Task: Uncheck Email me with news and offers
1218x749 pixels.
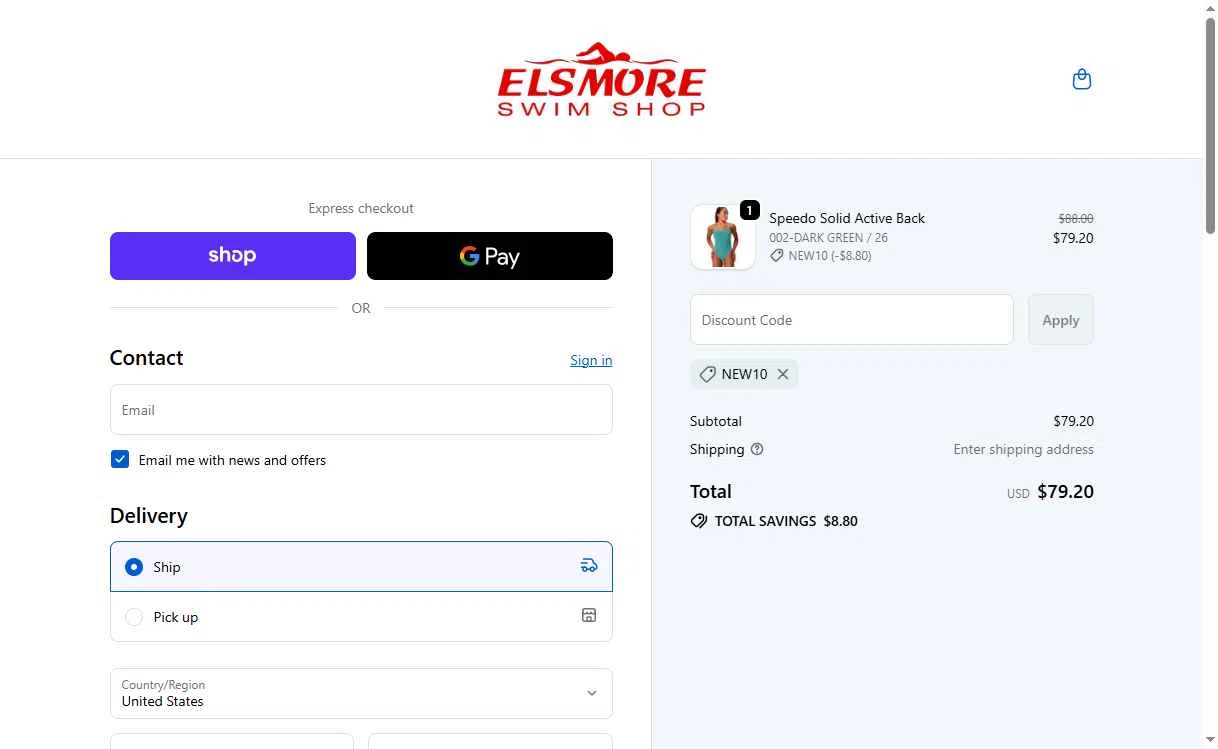Action: 120,459
